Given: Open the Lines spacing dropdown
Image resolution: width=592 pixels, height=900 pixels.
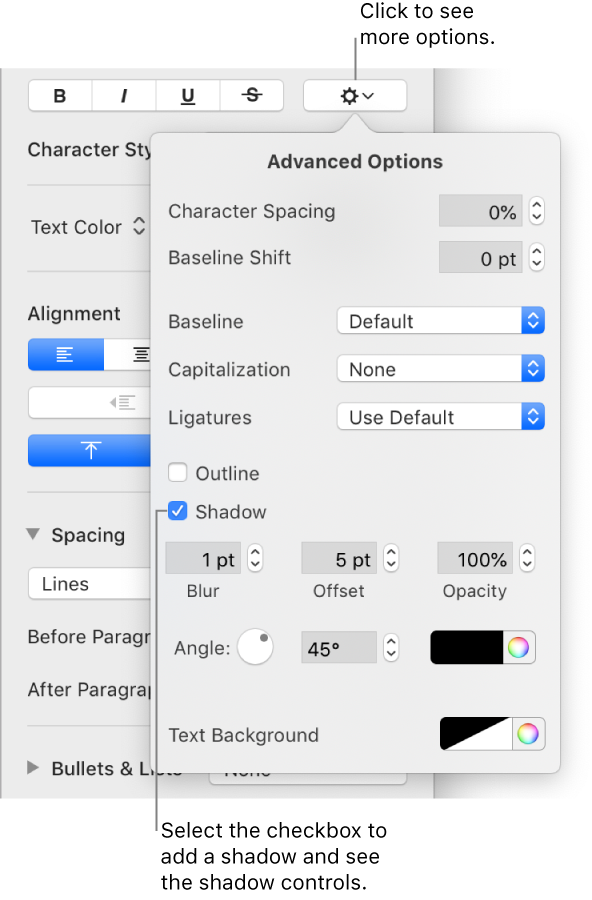Looking at the screenshot, I should click(89, 583).
